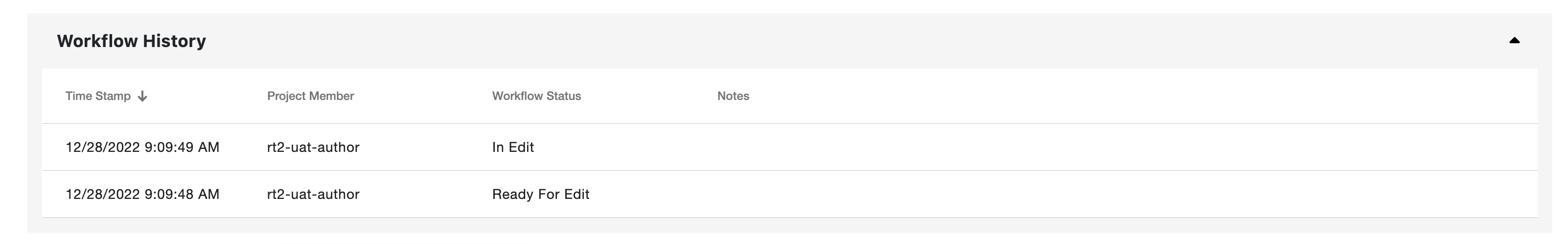Screen dimensions: 1568x244
Task: Click the Time Stamp sort arrow icon
Action: pos(142,97)
